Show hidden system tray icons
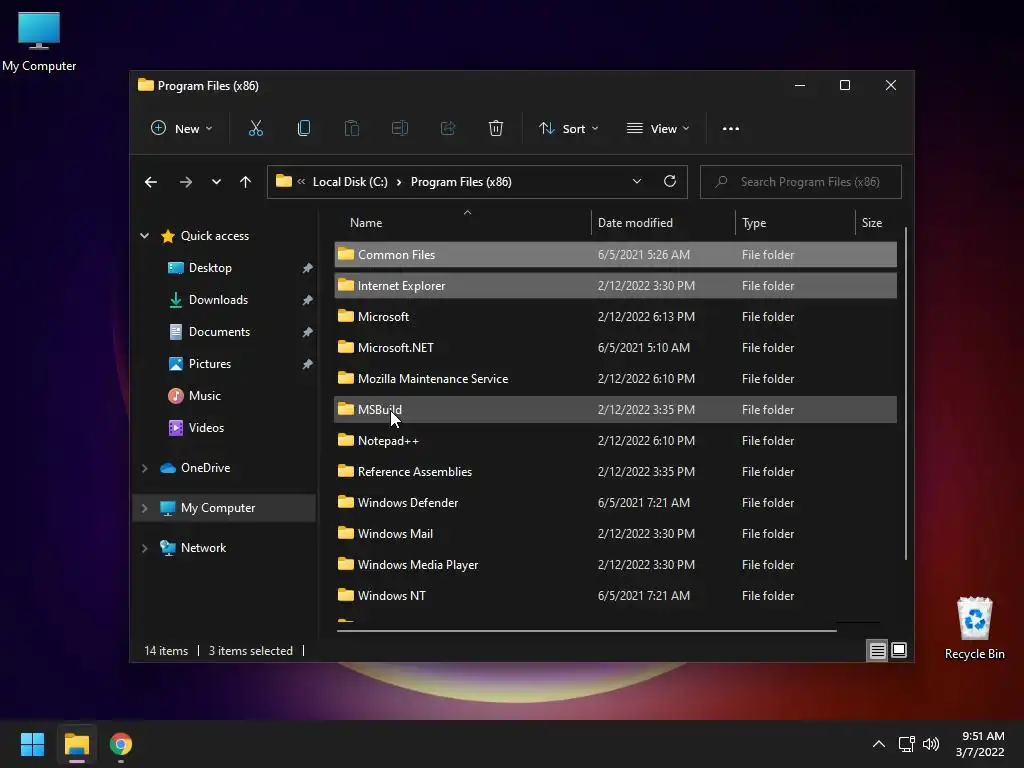 coord(879,744)
